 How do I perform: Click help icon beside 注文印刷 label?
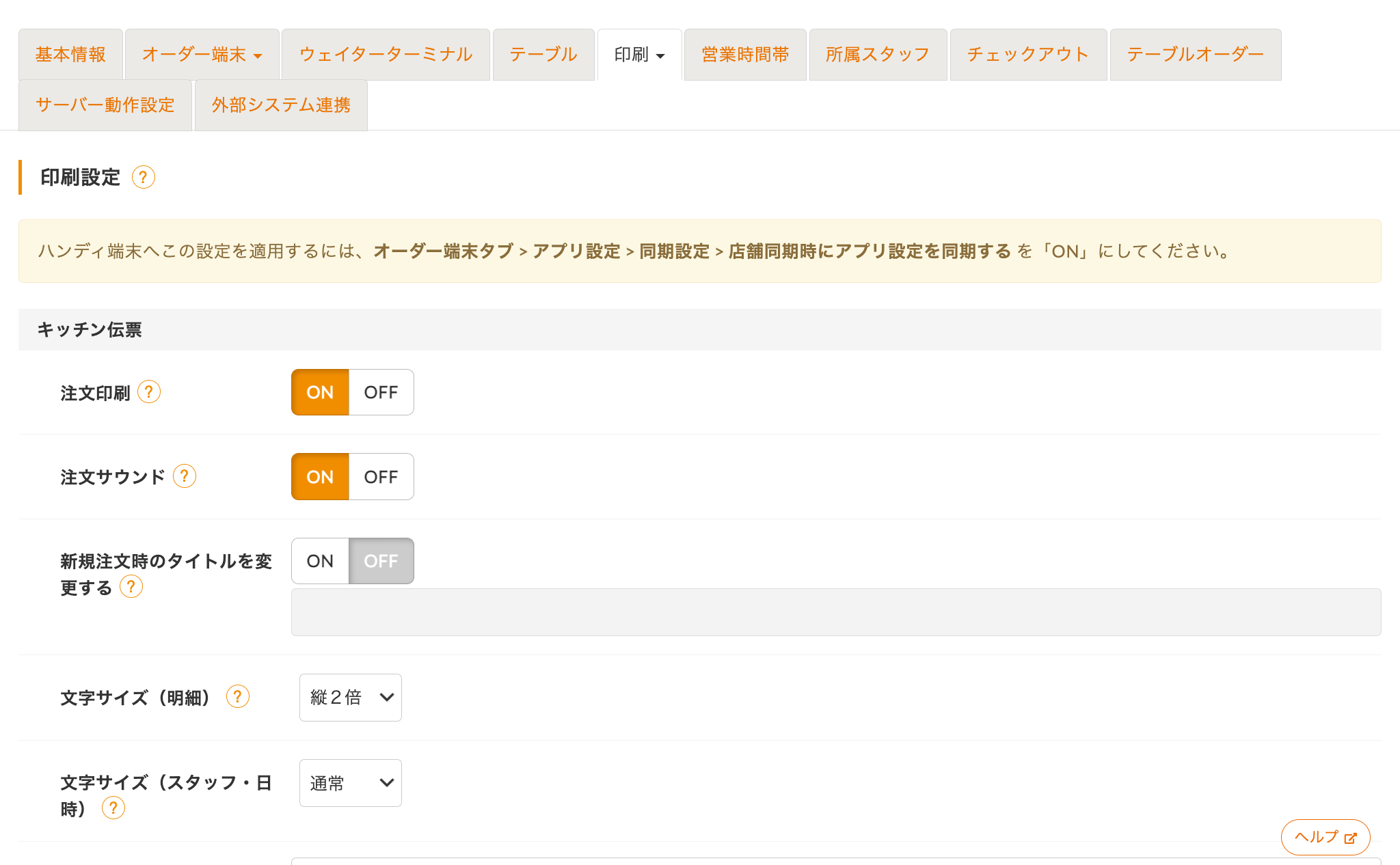coord(149,392)
